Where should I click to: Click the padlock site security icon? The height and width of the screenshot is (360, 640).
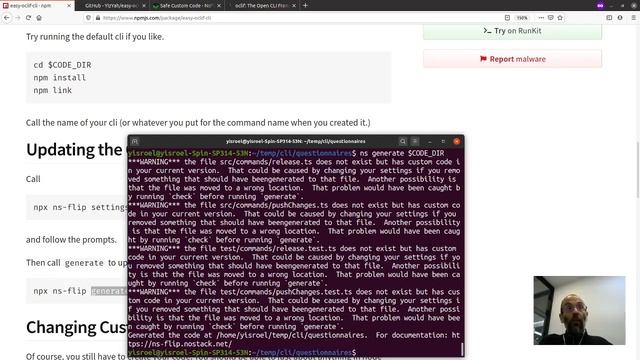(98, 18)
